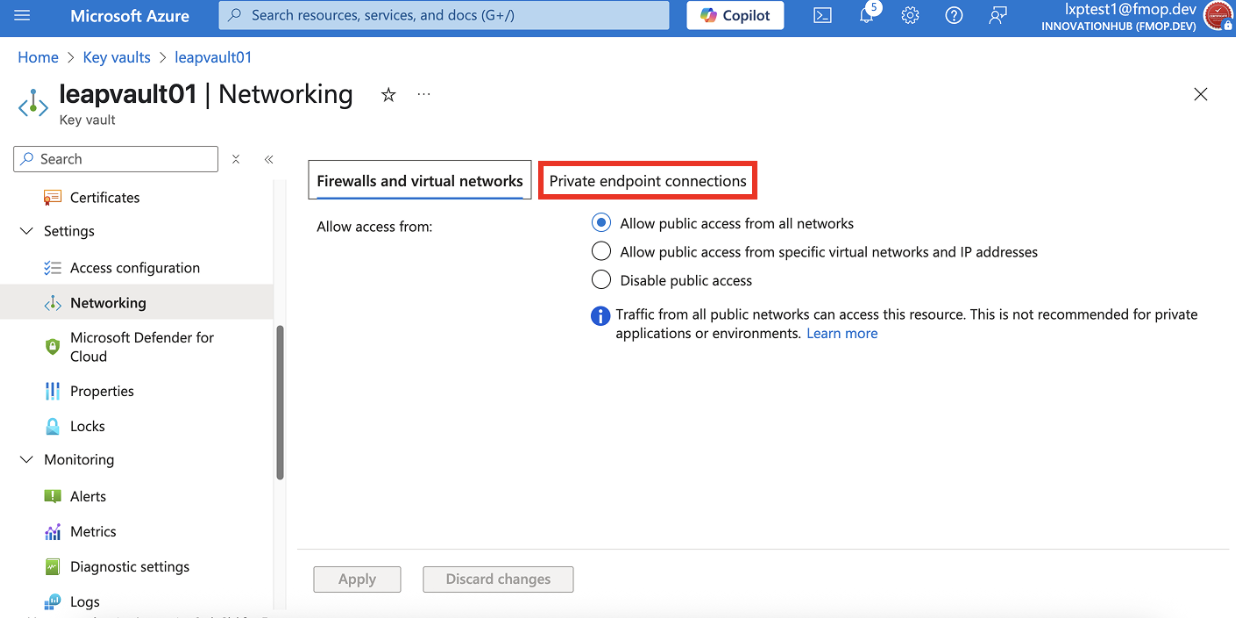The width and height of the screenshot is (1236, 636).
Task: Click the Metrics chart icon
Action: coord(52,532)
